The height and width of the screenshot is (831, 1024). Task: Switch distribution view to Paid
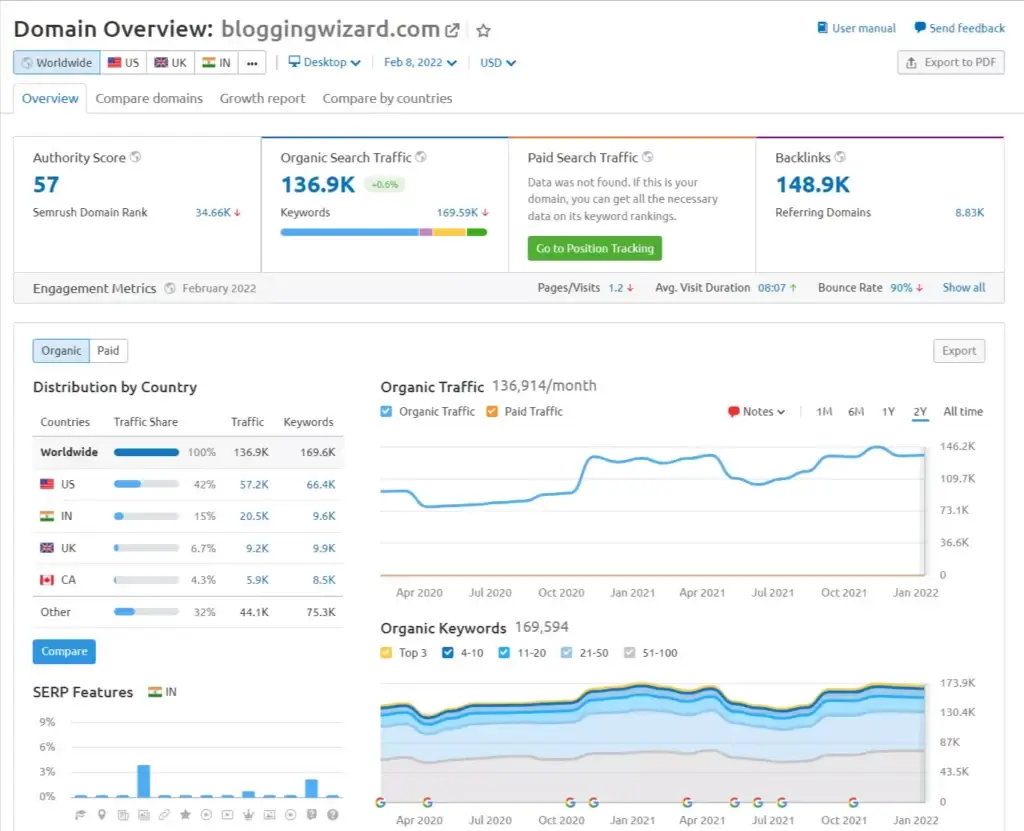pos(108,351)
